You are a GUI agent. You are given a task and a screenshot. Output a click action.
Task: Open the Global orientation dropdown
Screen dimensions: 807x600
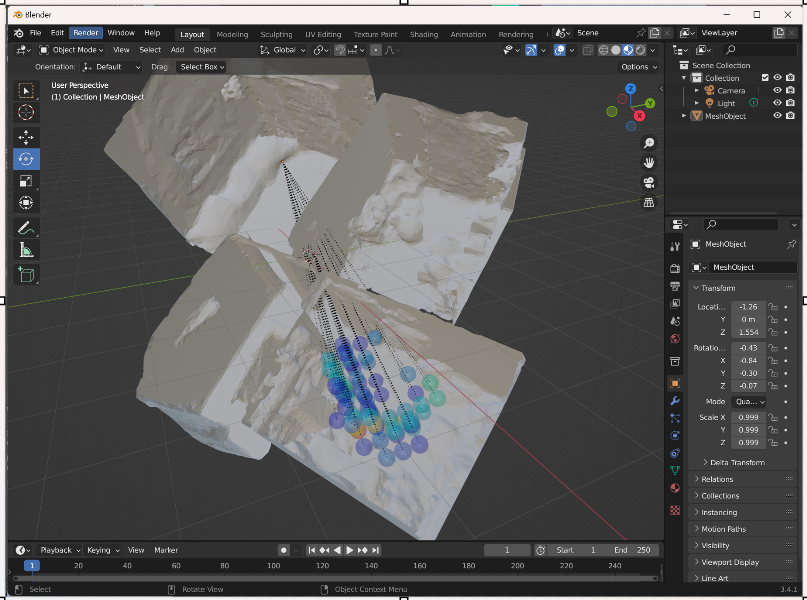pos(282,50)
